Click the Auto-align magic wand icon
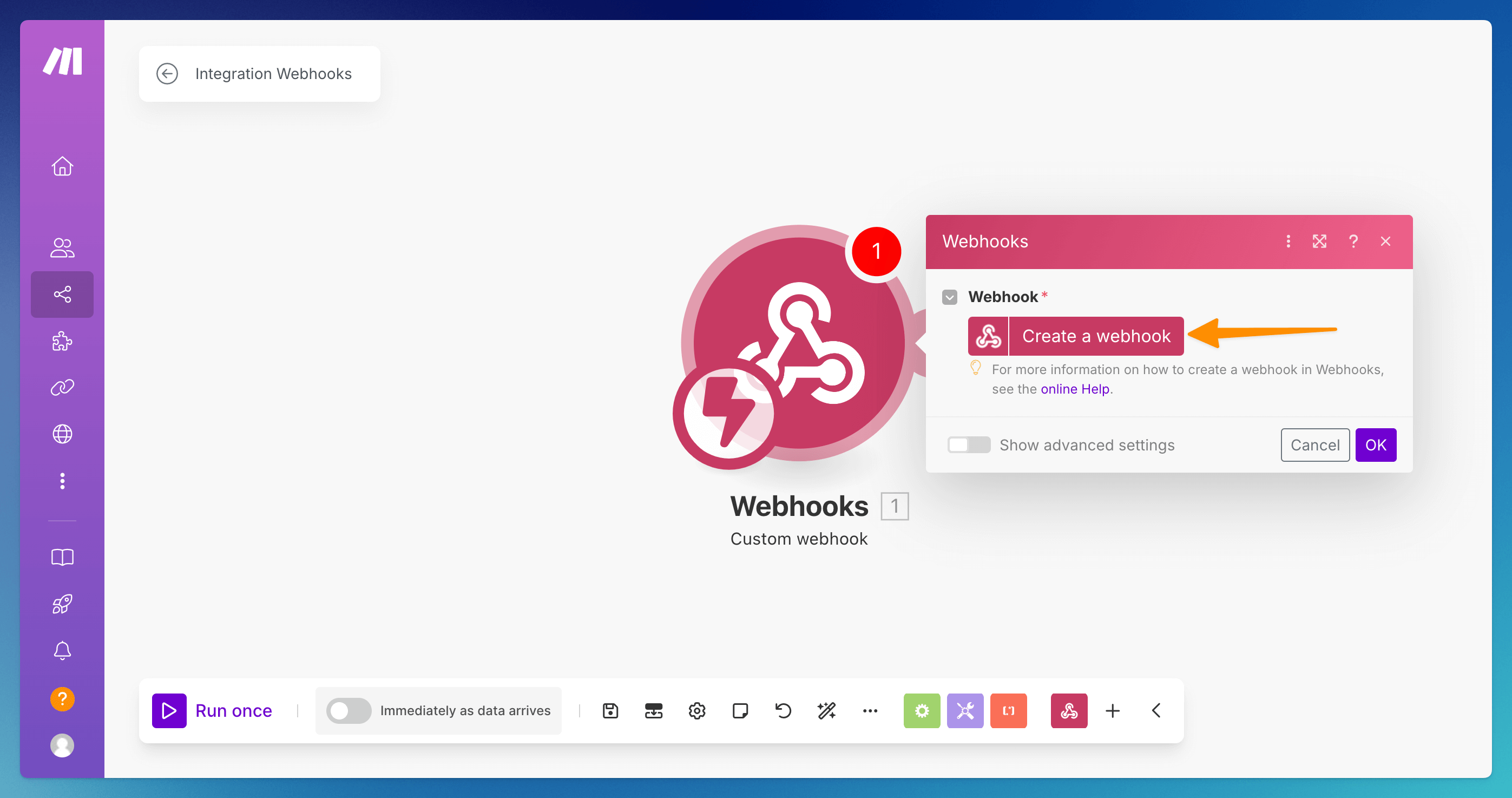Screen dimensions: 1512x798 pos(826,710)
